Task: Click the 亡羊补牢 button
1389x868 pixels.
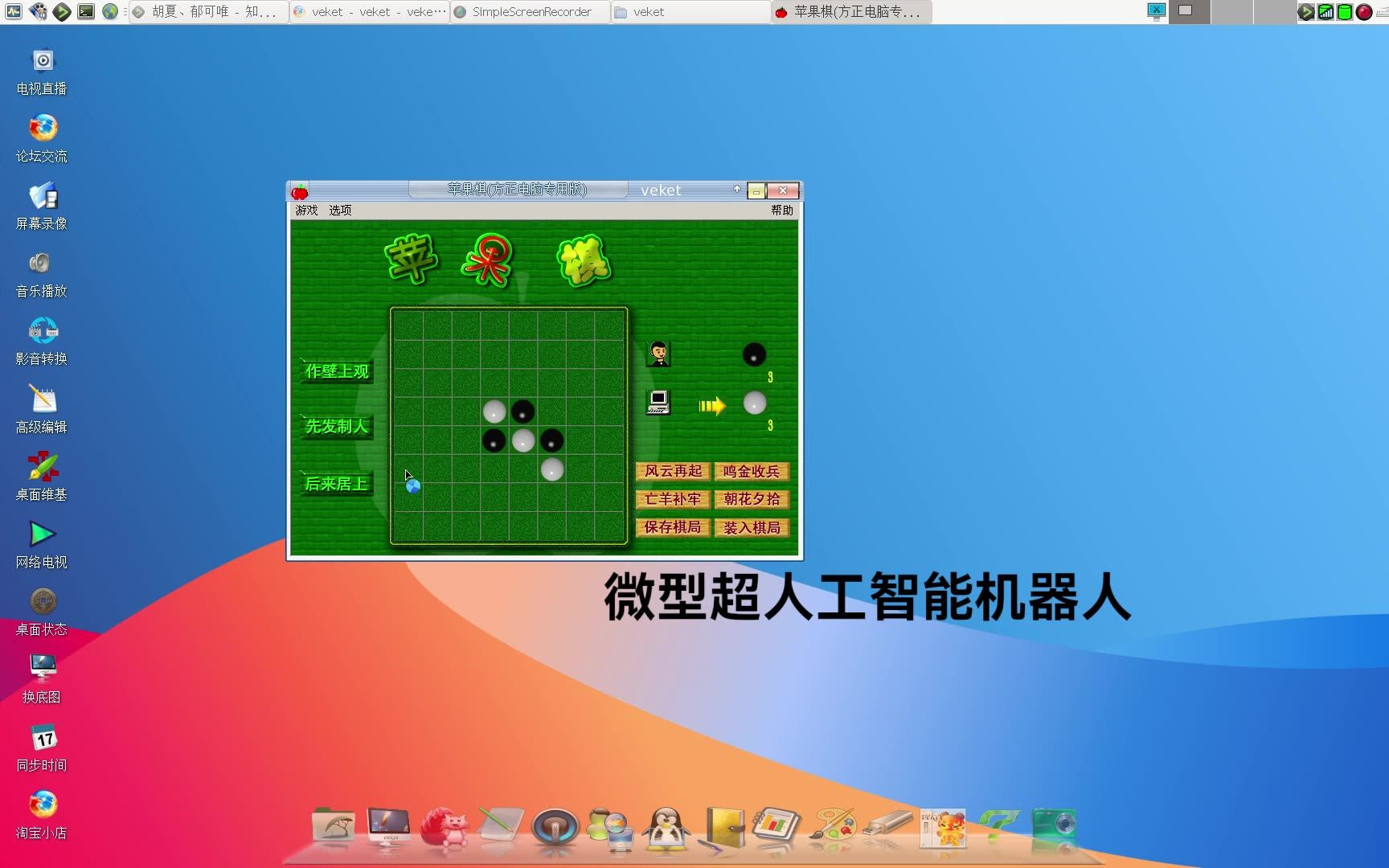Action: pos(673,500)
